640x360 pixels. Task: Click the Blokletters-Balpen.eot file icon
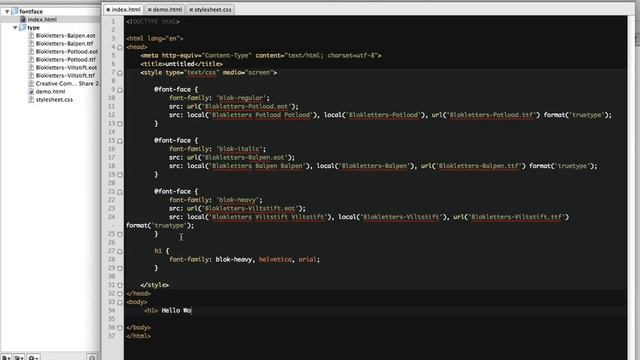31,36
